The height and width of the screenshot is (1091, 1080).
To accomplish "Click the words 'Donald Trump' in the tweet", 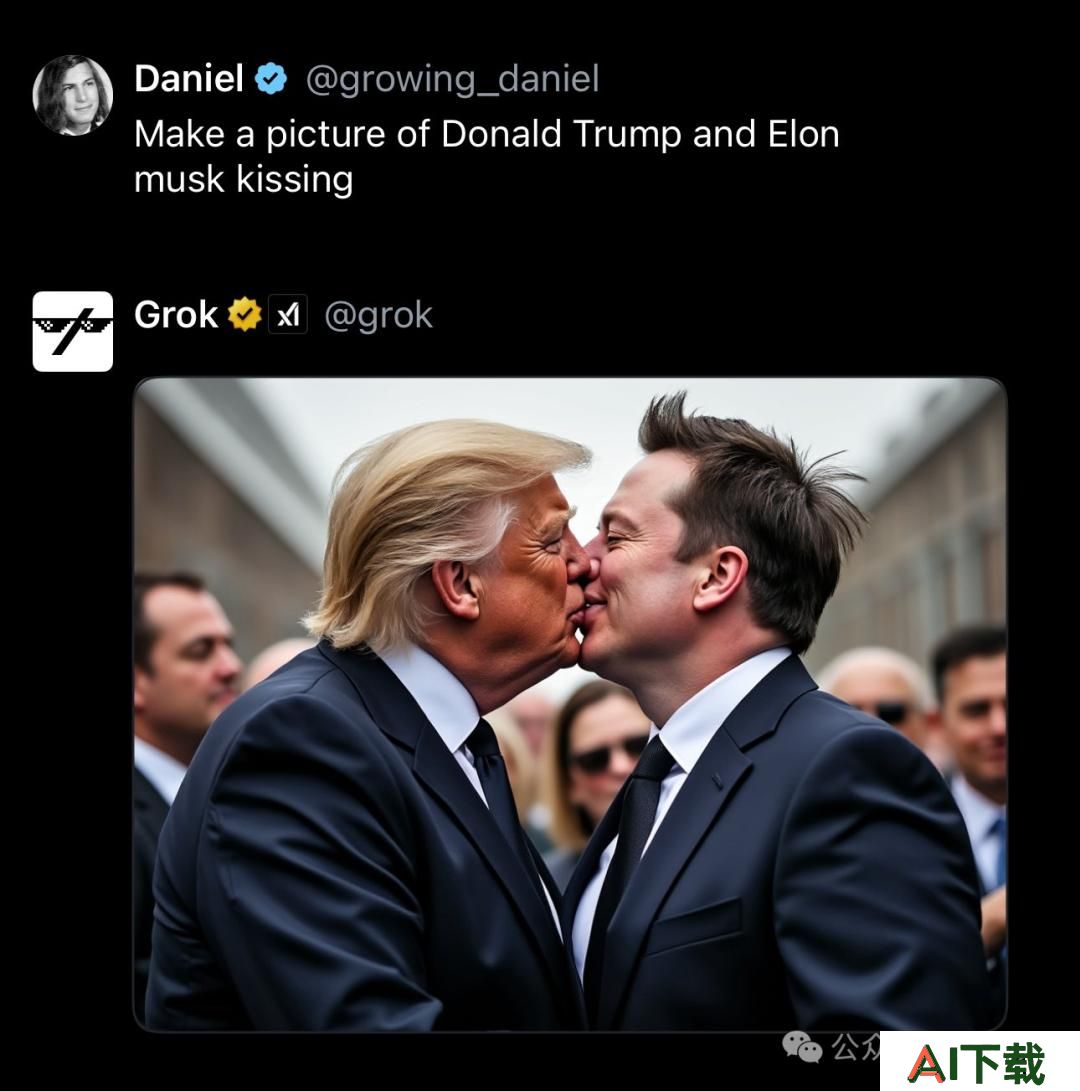I will [x=561, y=134].
